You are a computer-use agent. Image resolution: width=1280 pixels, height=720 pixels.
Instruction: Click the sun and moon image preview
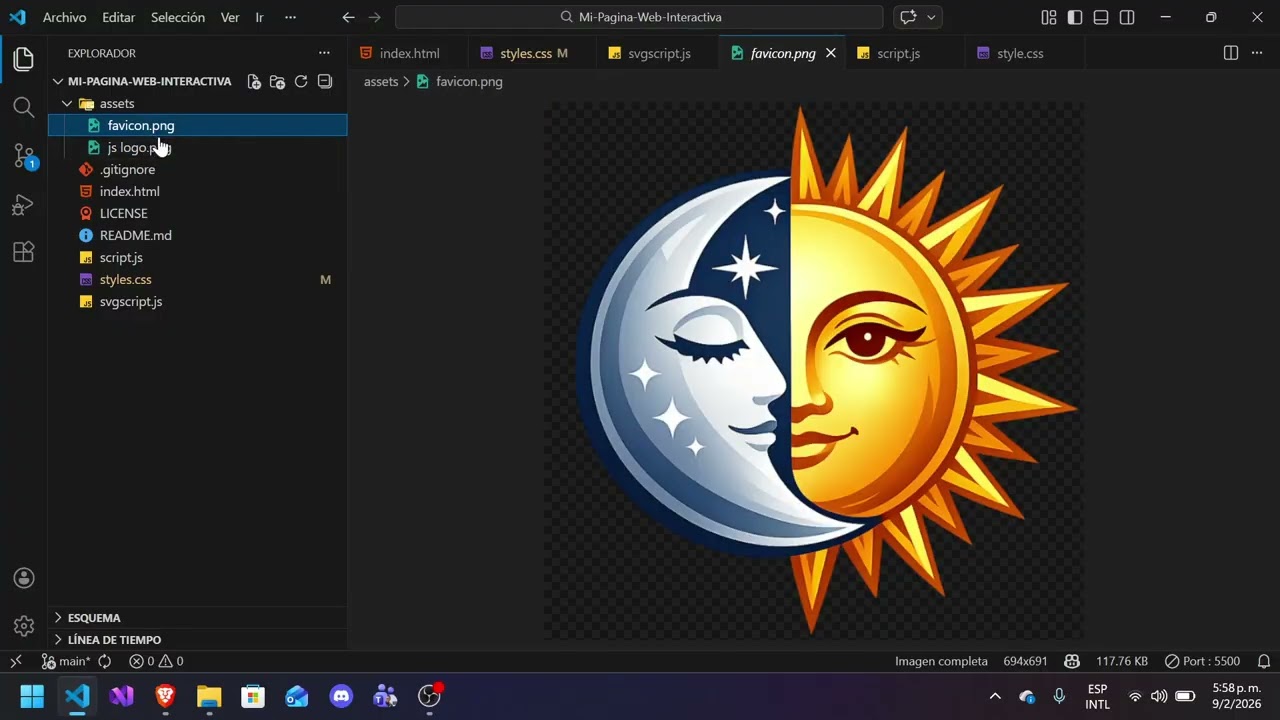(x=813, y=369)
